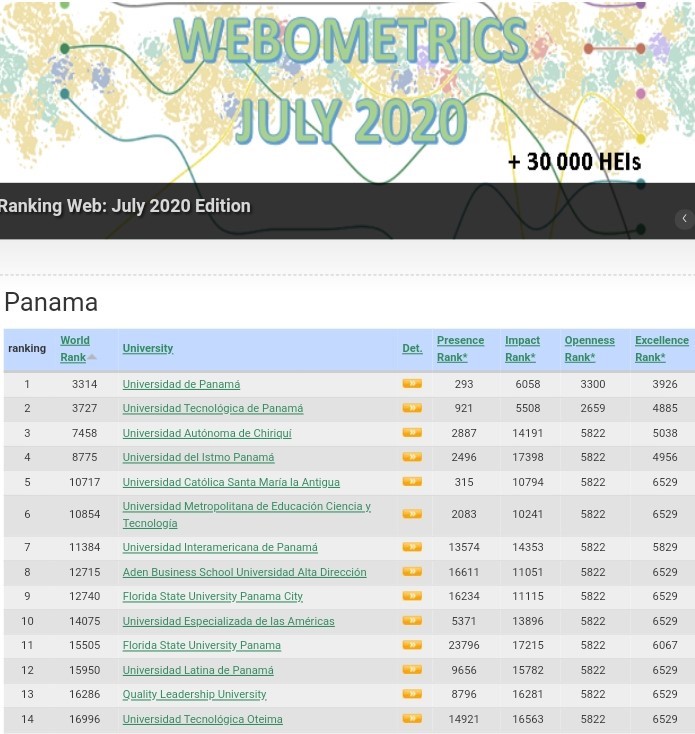Open Universidad del Istmo Panamá link
This screenshot has width=695, height=734.
point(198,457)
